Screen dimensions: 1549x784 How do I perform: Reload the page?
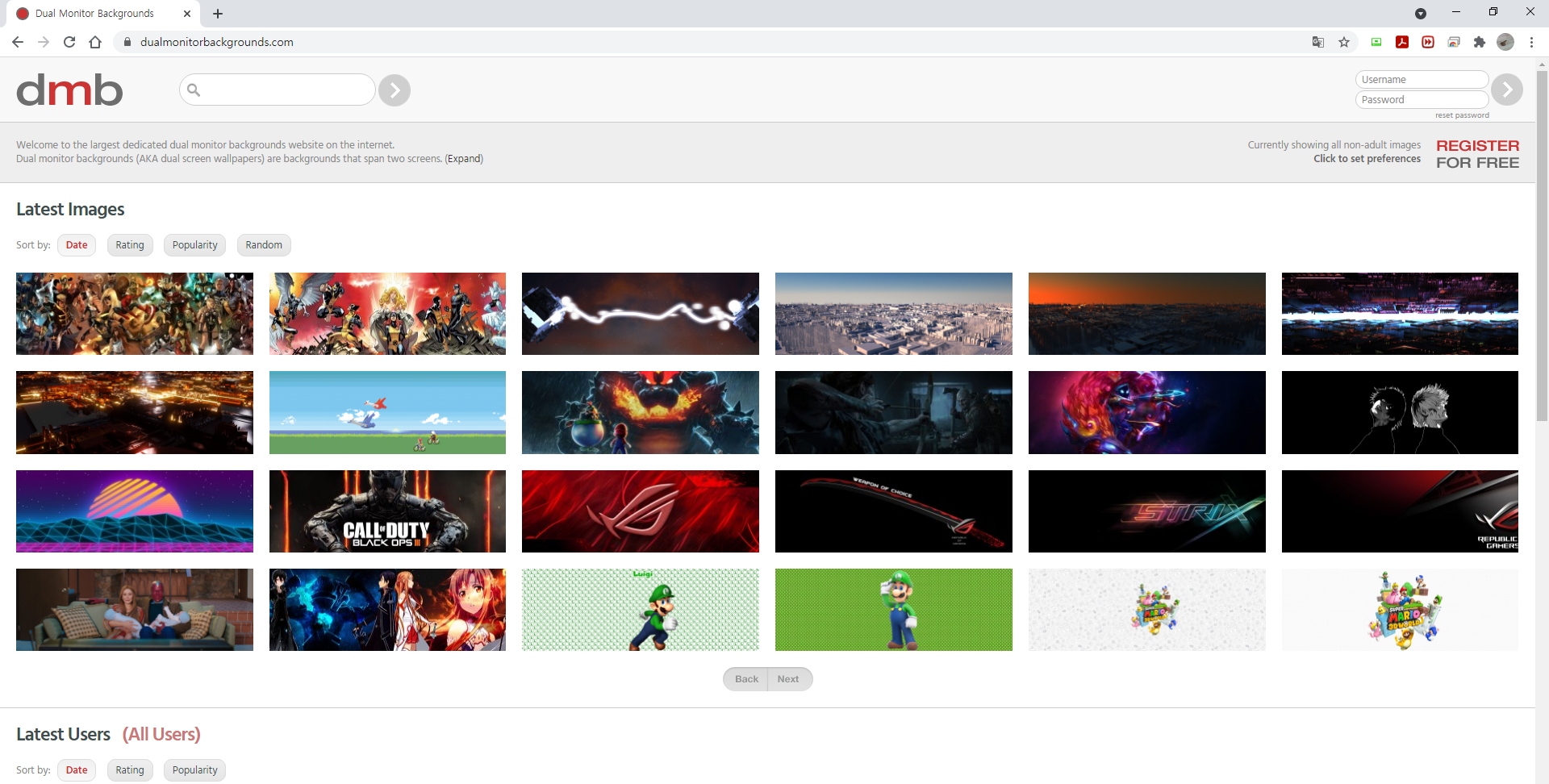click(x=69, y=42)
